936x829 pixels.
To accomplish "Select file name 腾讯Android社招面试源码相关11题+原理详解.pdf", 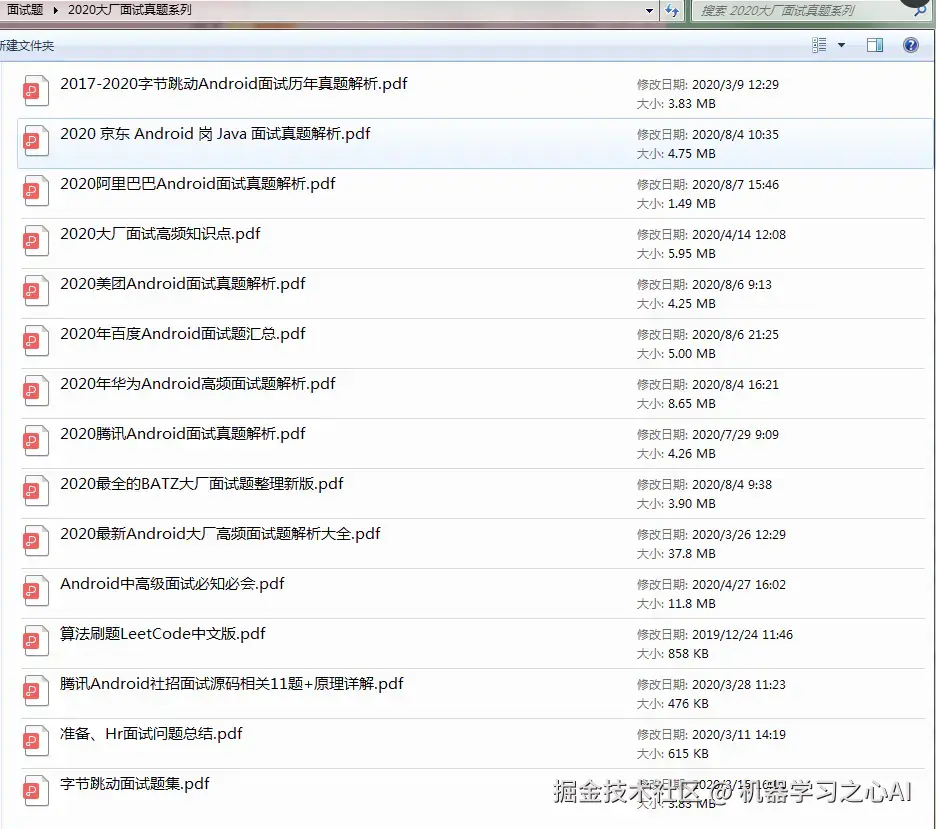I will pos(232,684).
